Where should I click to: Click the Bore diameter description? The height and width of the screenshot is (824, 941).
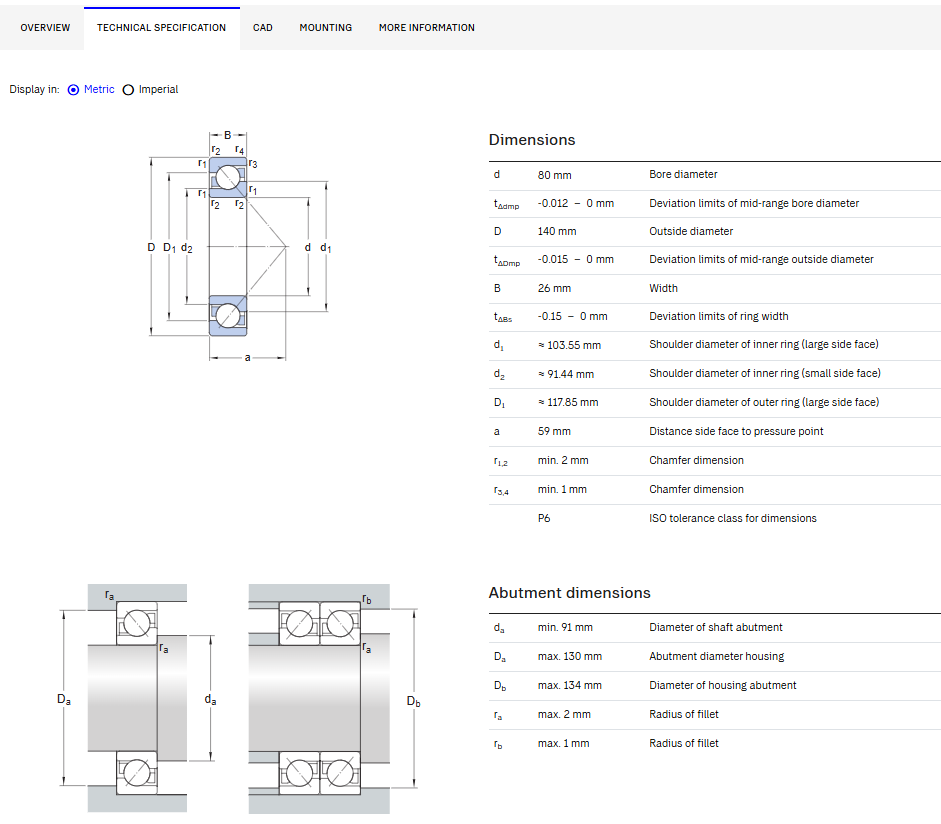[x=683, y=174]
